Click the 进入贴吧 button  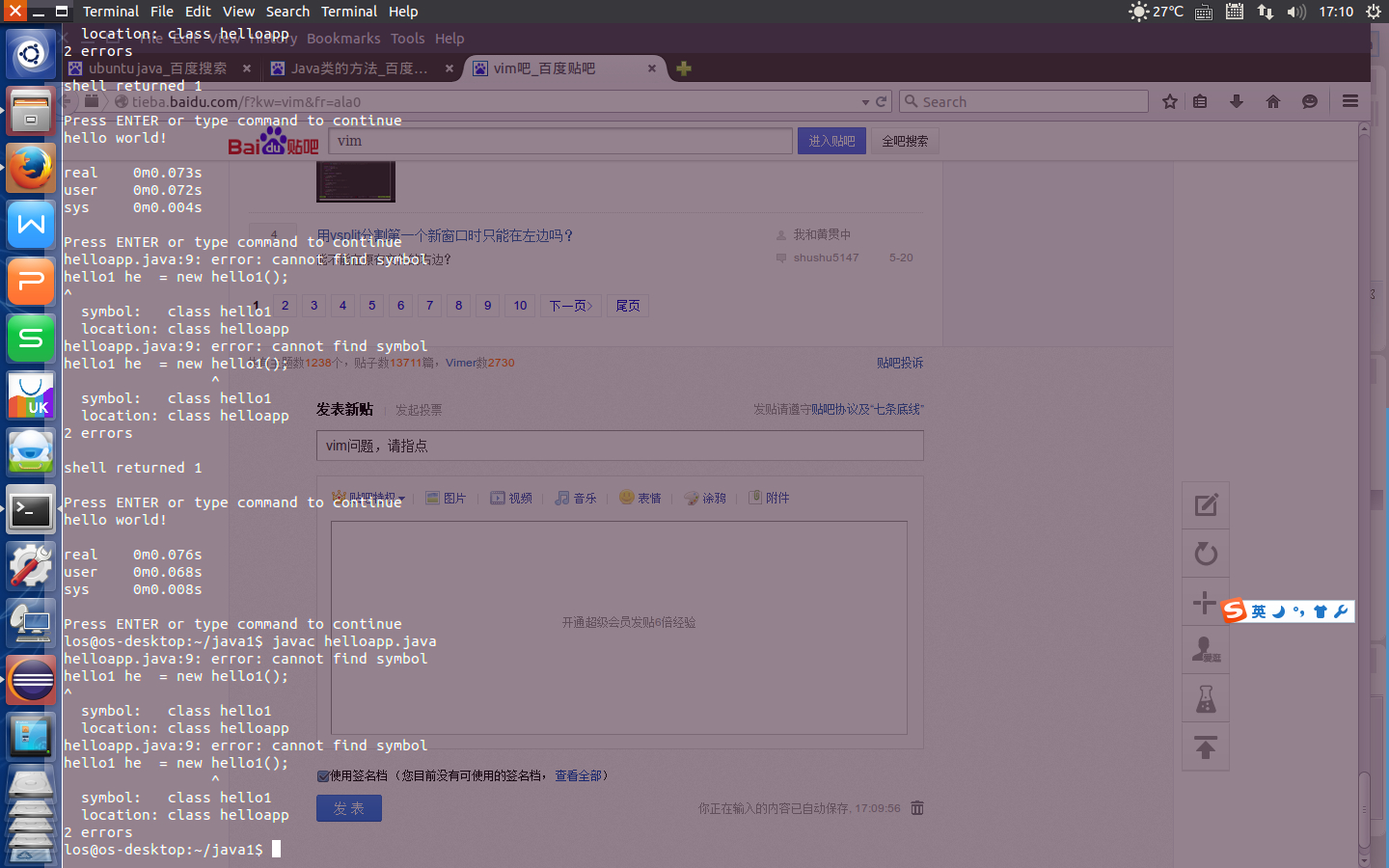click(x=831, y=141)
